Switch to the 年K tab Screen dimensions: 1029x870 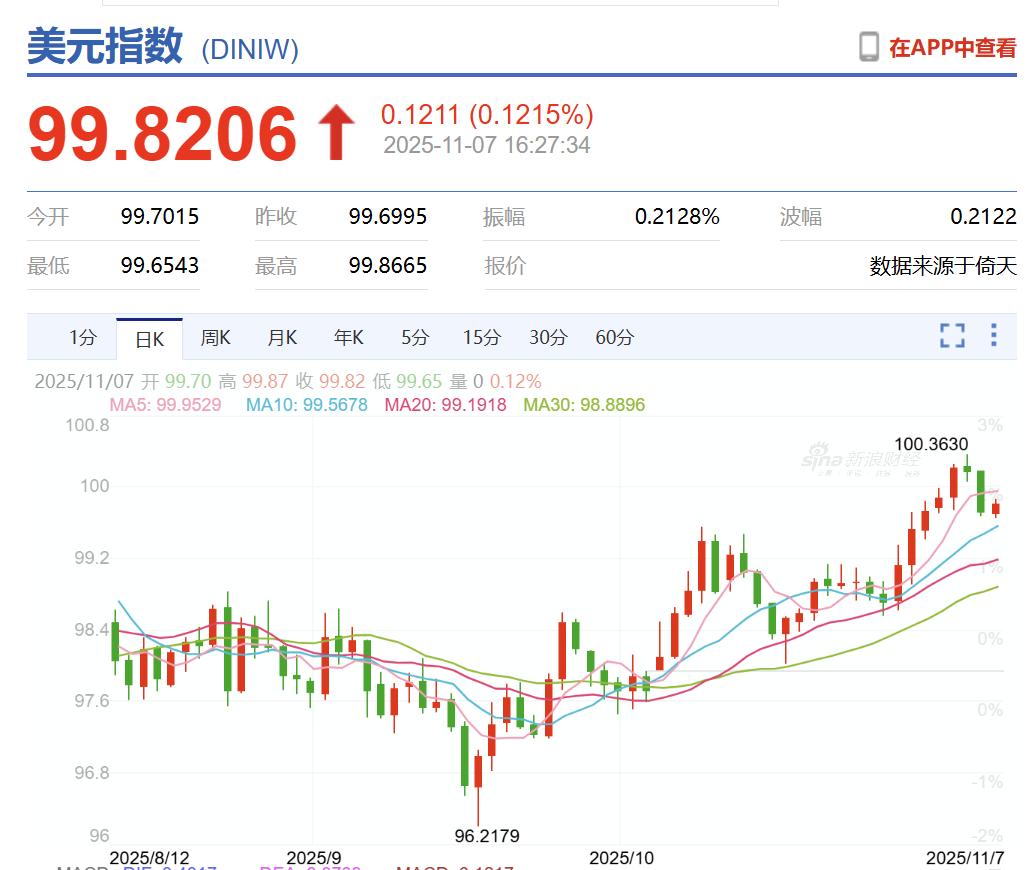point(347,338)
